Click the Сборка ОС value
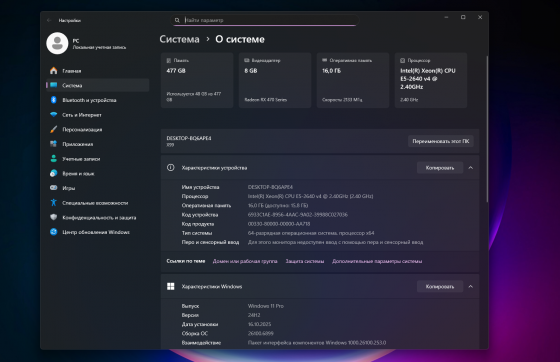The height and width of the screenshot is (362, 560). [261, 333]
